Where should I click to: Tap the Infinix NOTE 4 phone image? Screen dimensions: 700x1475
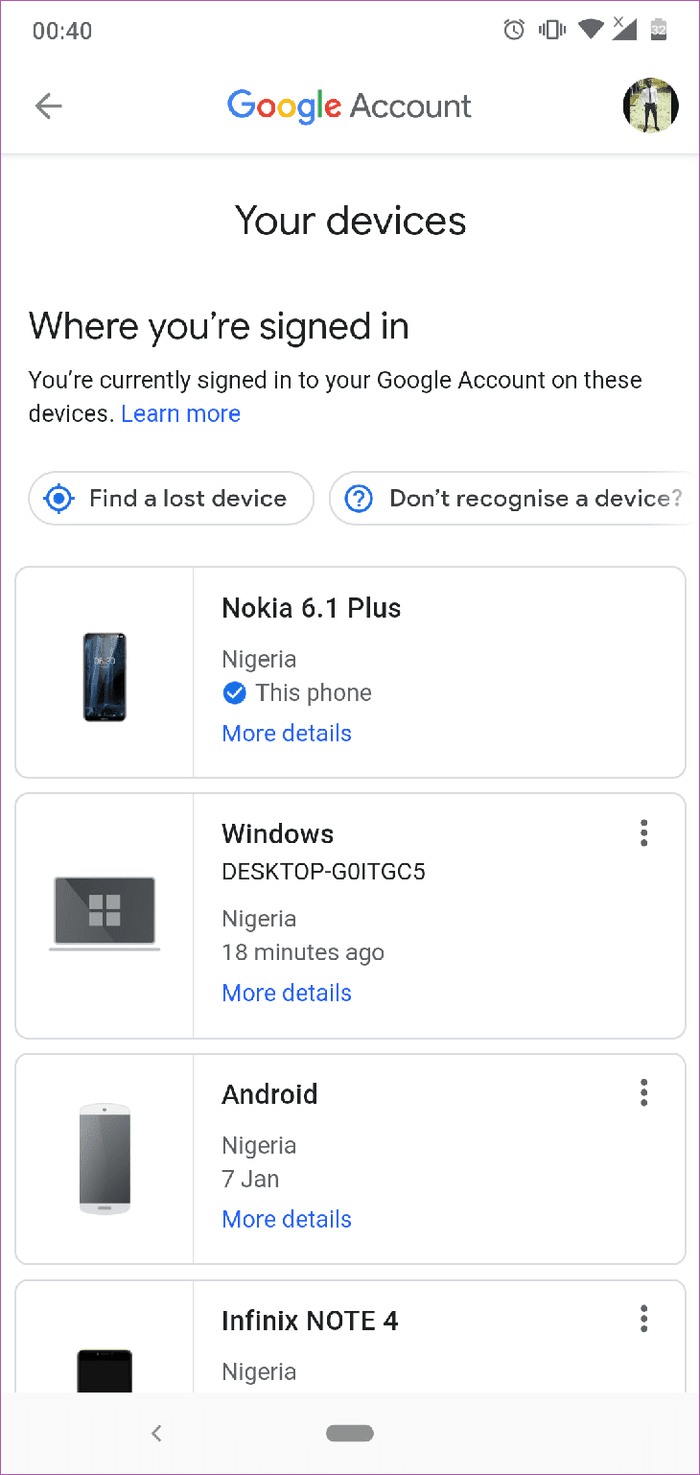105,1370
